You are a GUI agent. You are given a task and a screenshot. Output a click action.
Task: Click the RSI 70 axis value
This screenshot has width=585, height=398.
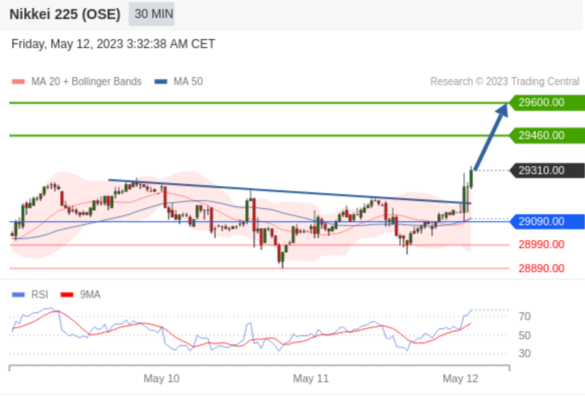click(525, 317)
